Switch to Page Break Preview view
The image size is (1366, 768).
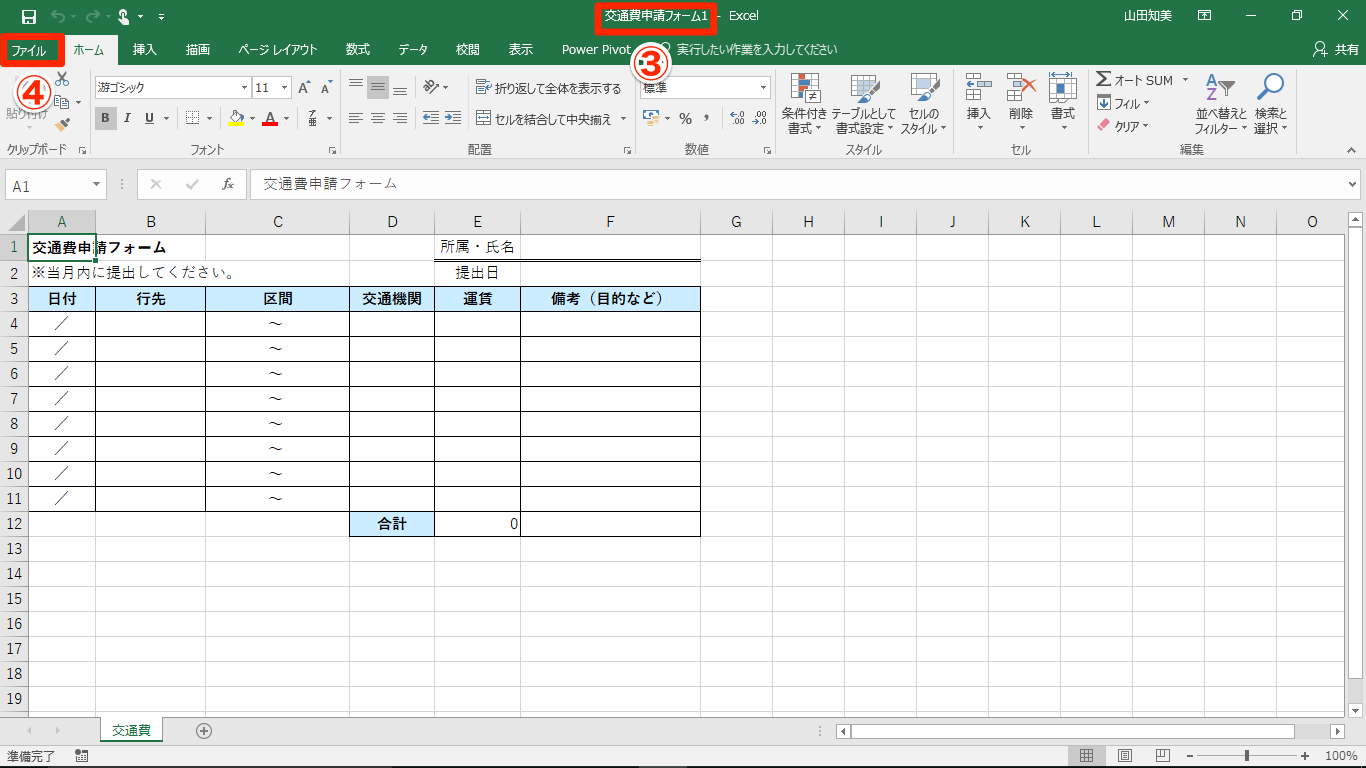point(1163,756)
